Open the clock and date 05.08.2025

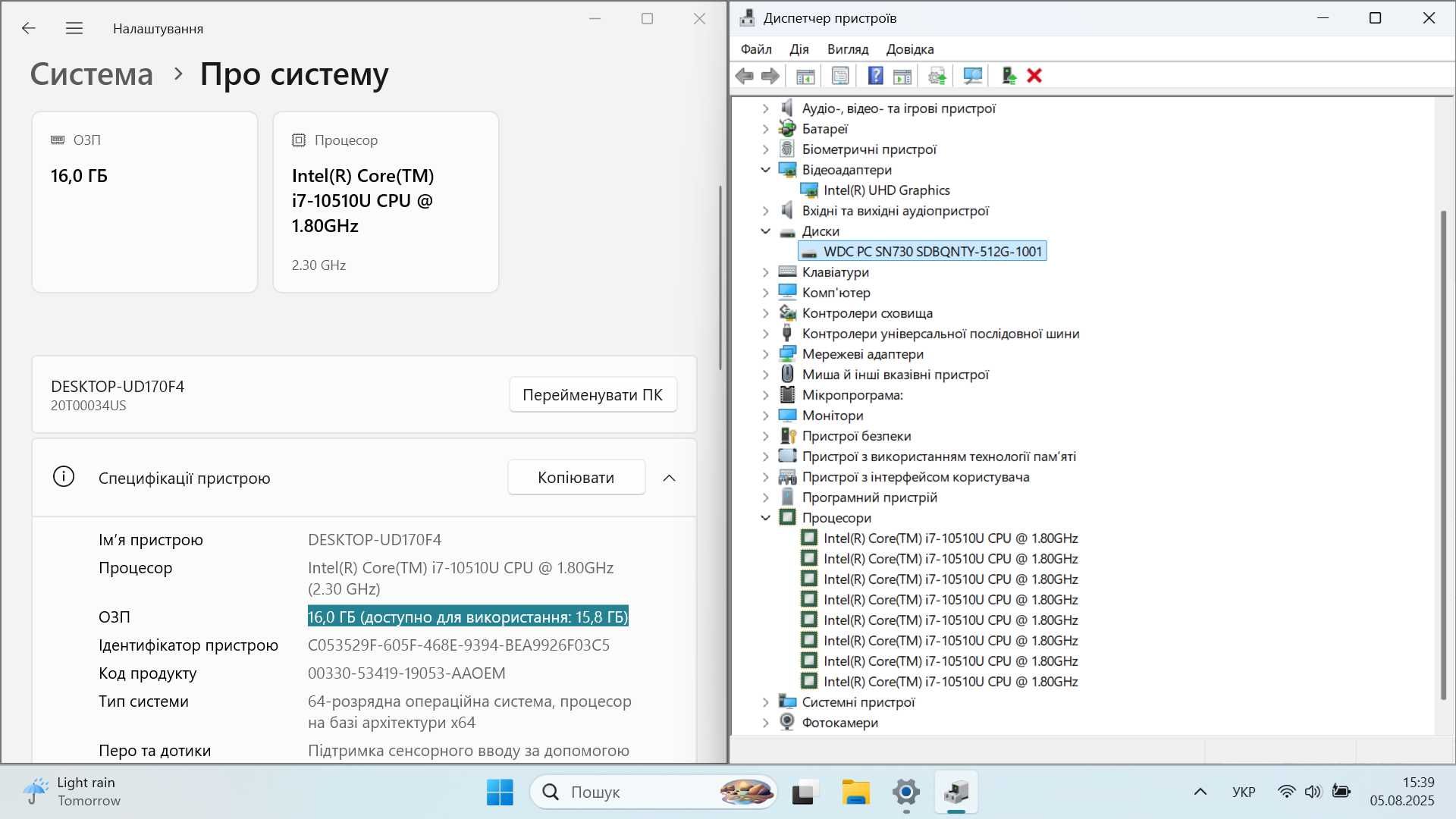(1401, 792)
